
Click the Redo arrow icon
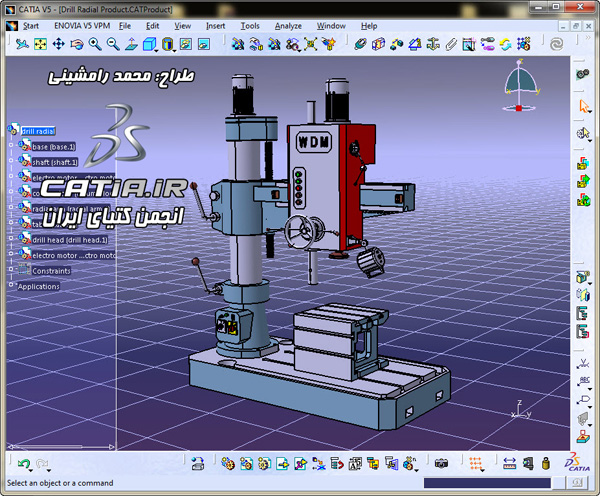[42, 463]
